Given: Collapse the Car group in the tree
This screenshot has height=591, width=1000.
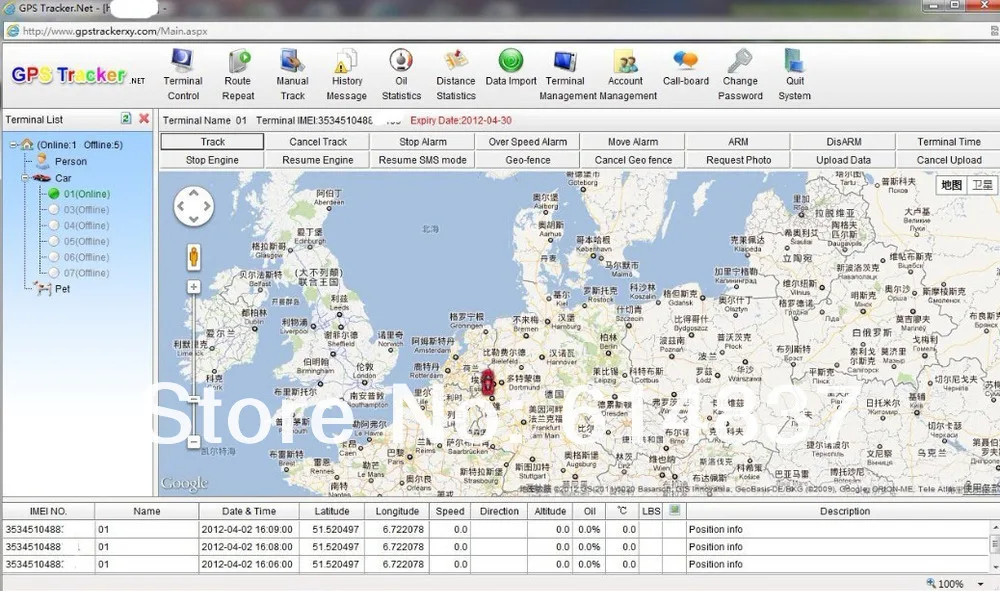Looking at the screenshot, I should coord(24,178).
